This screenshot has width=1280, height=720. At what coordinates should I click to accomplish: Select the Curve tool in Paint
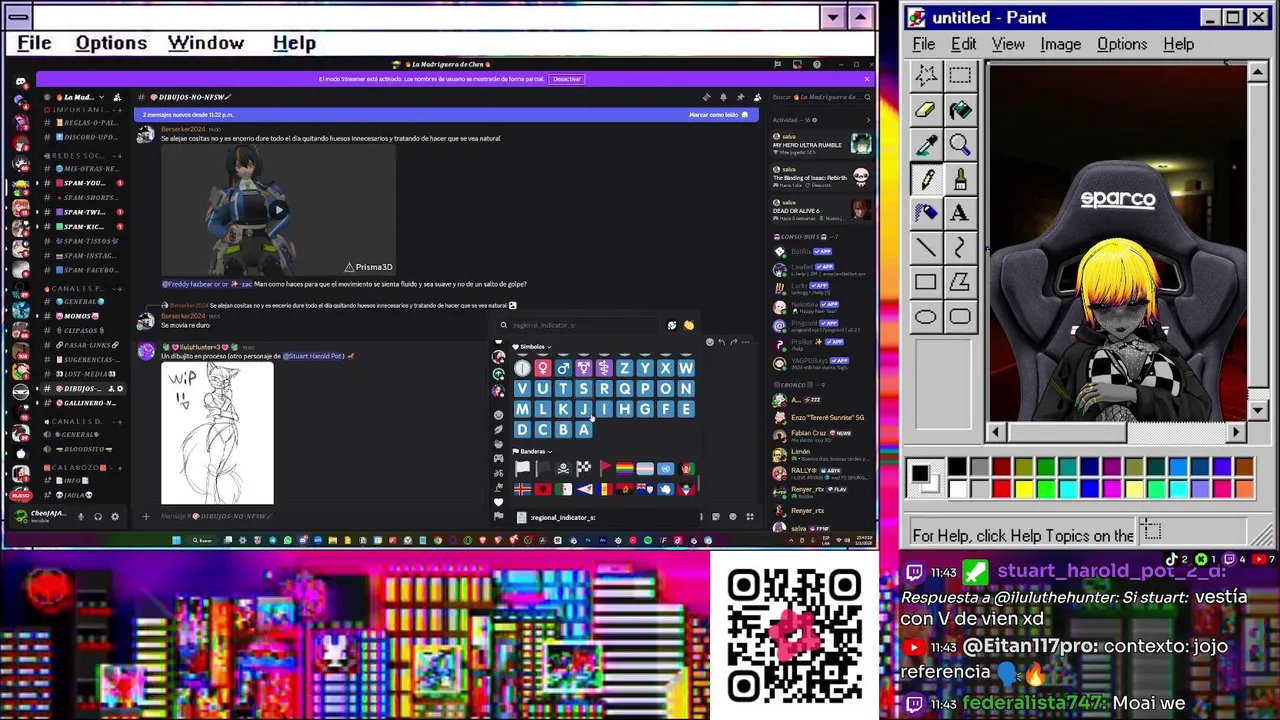[x=960, y=247]
